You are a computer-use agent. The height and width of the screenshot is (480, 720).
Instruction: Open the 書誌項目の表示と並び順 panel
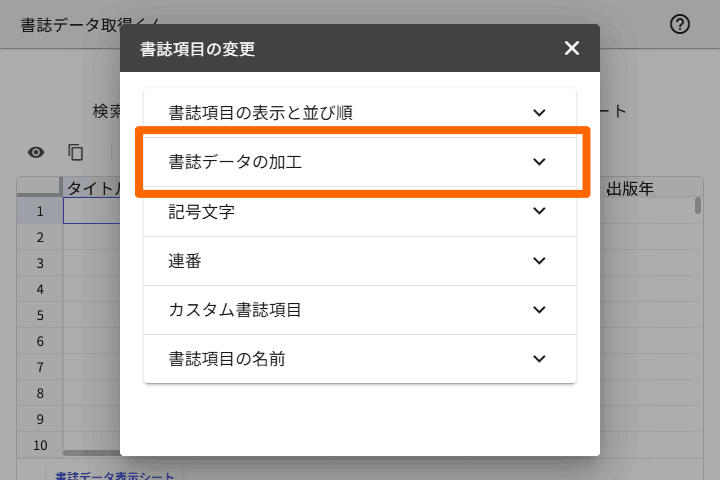[x=261, y=113]
